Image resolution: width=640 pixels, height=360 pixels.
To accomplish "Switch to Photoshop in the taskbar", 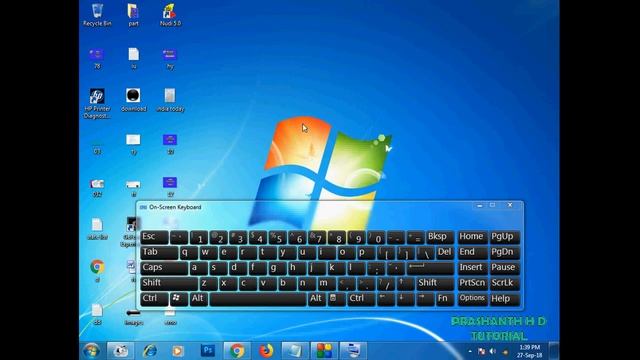I will click(207, 351).
